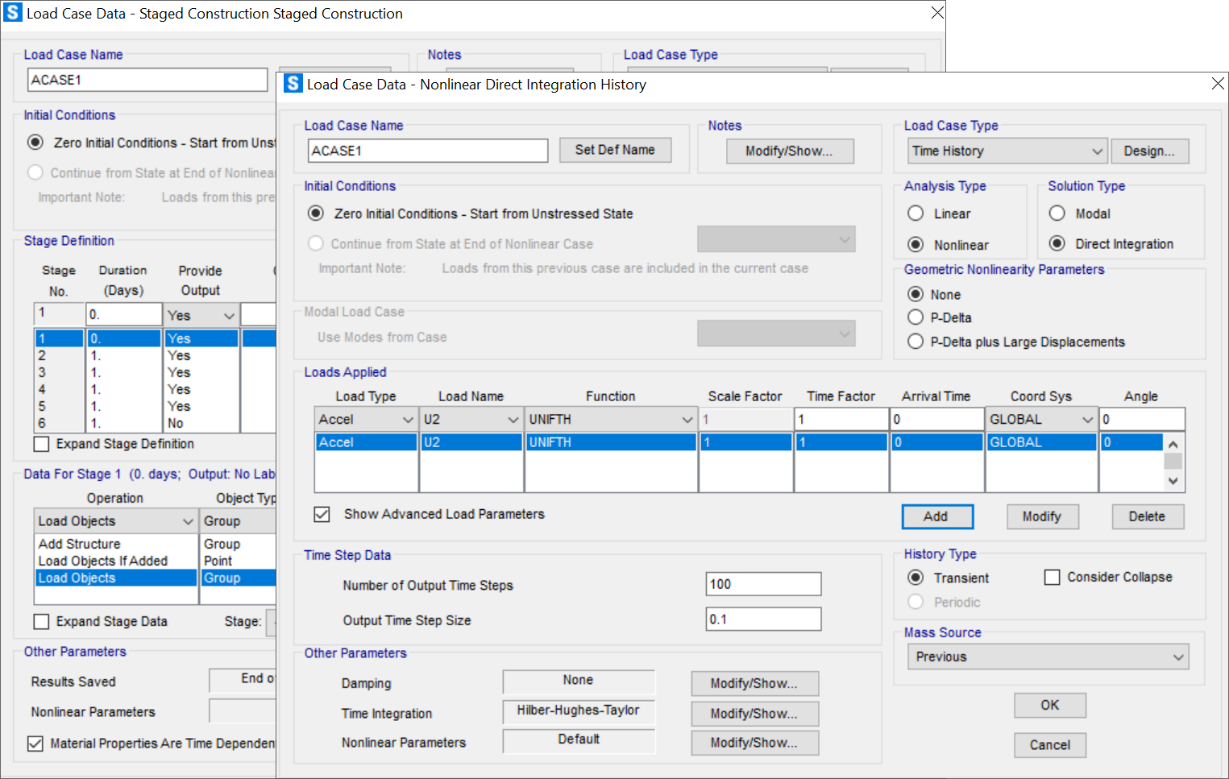Click the SAP2000 icon in the Staged Construction title bar
Screen dimensions: 1229x779
click(13, 14)
